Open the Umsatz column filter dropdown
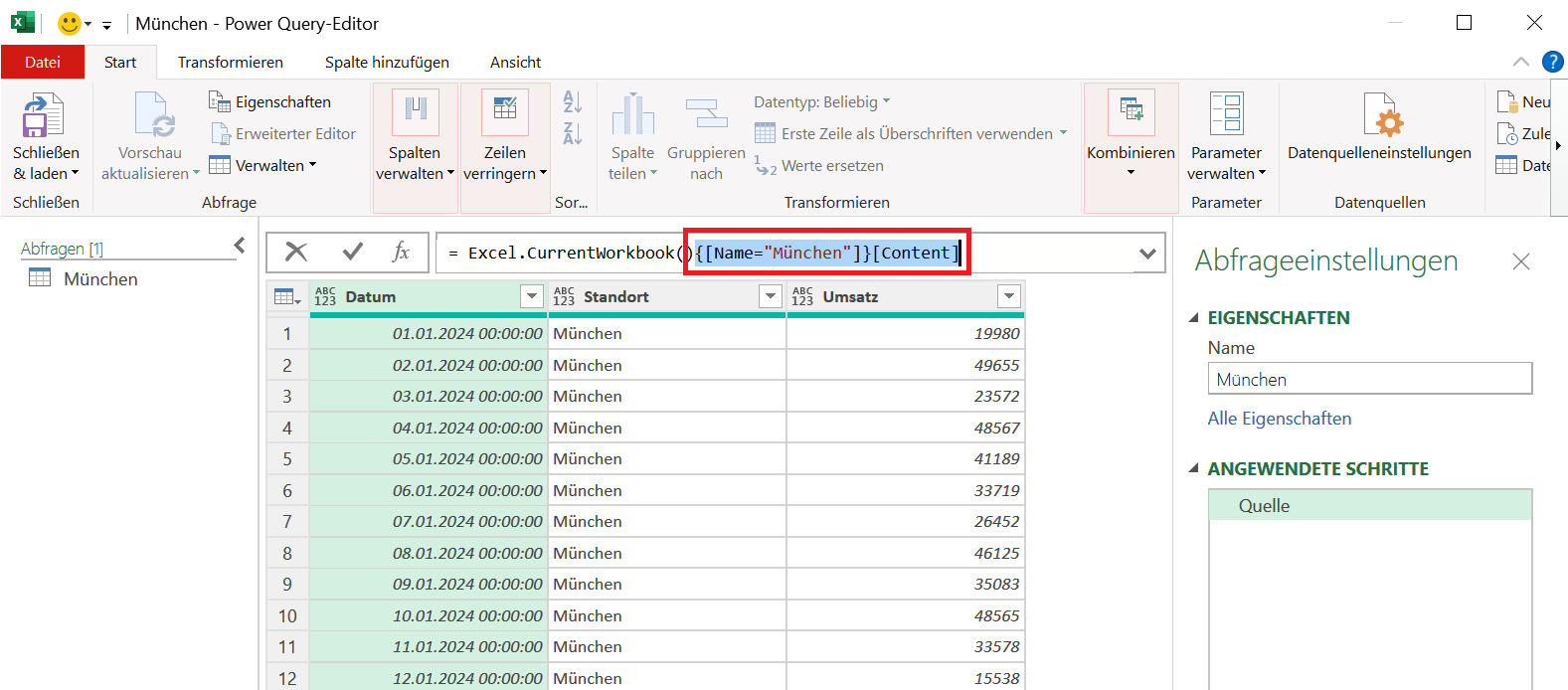Viewport: 1568px width, 690px height. [x=1009, y=296]
